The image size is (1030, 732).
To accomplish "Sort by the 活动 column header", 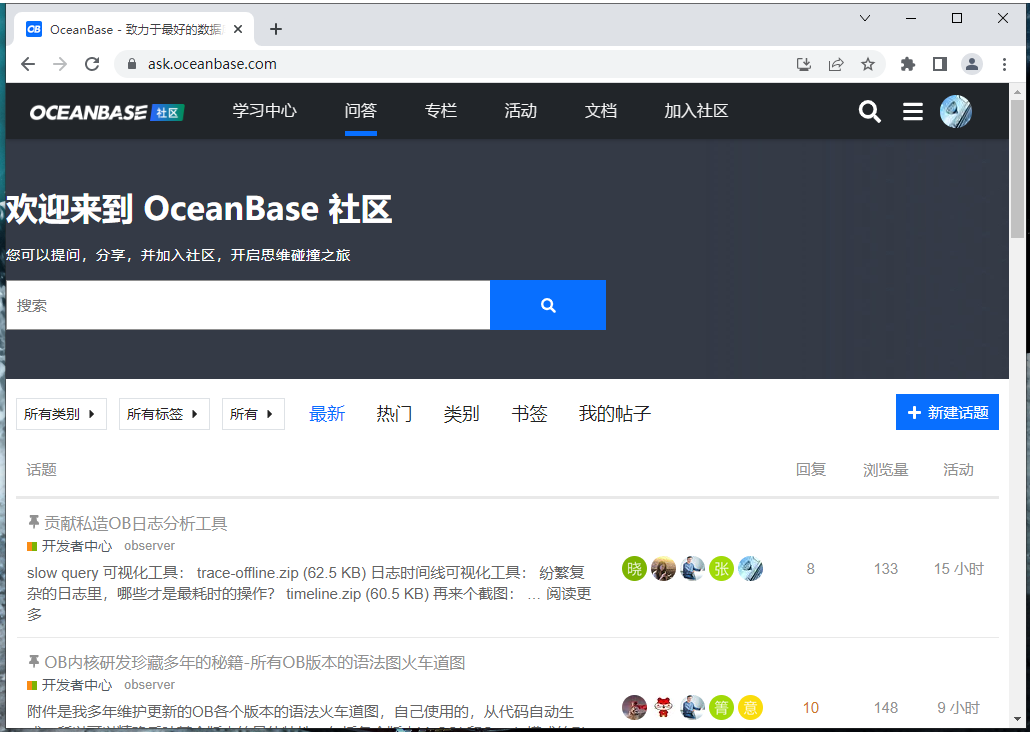I will [958, 469].
